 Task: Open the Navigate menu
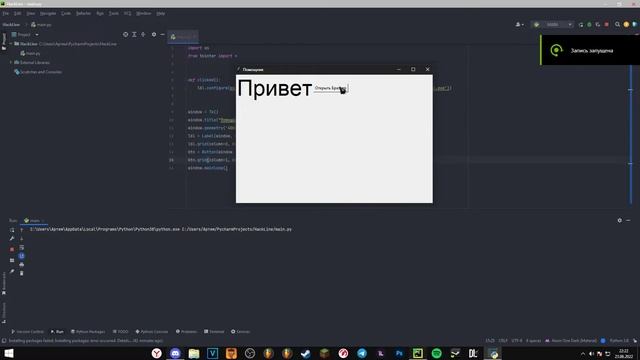pyautogui.click(x=48, y=13)
